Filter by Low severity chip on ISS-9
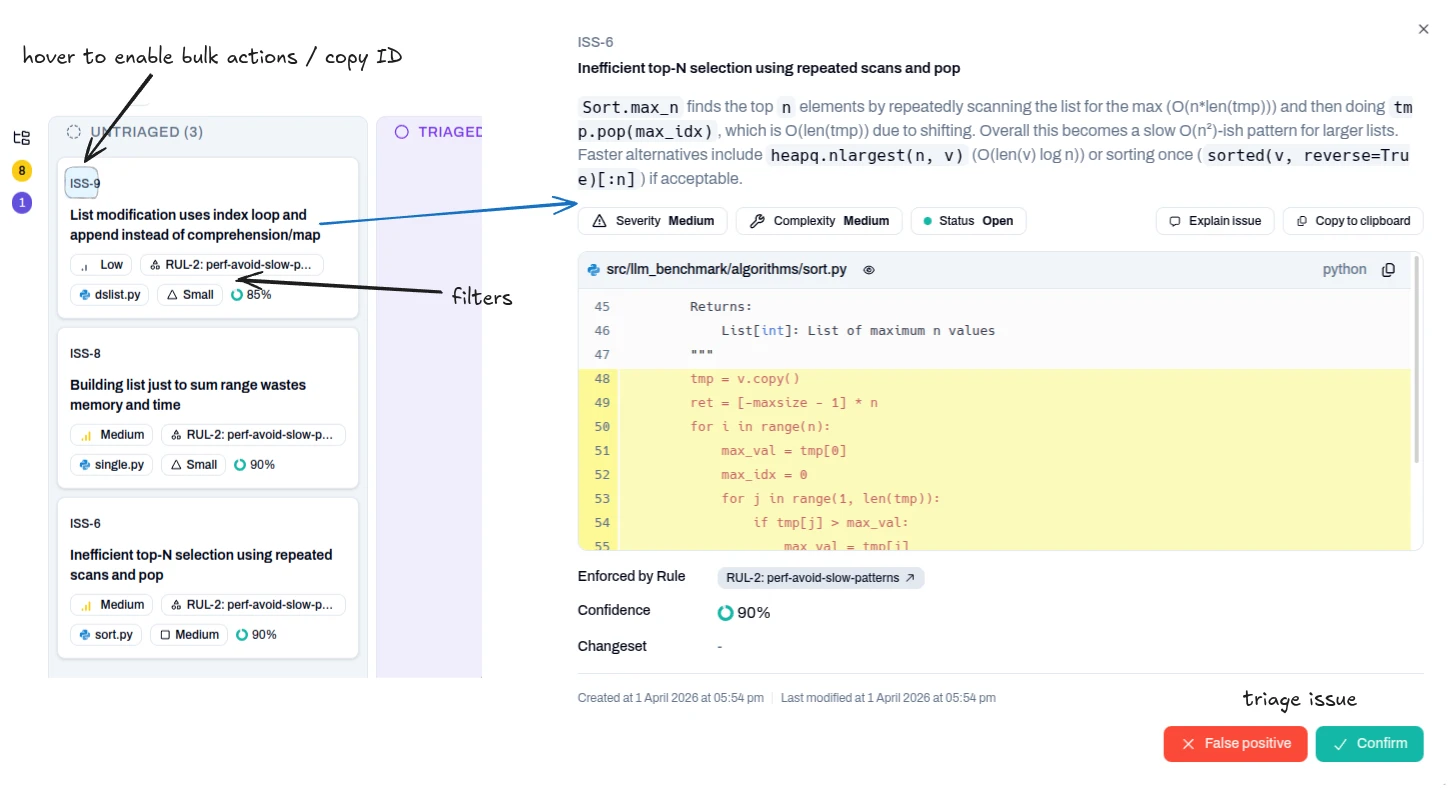This screenshot has height=795, width=1455. click(x=101, y=265)
